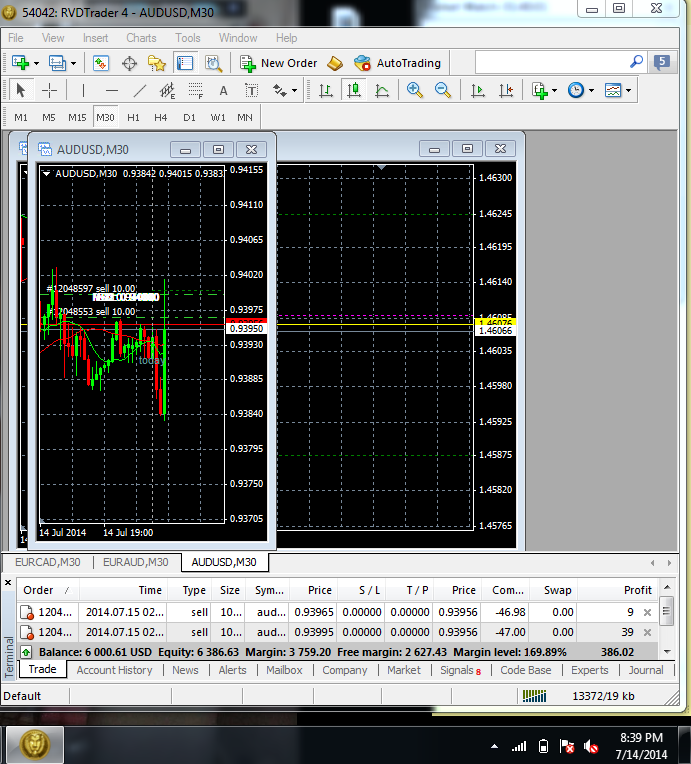The height and width of the screenshot is (764, 691).
Task: Click the chart tabs scroll right arrow
Action: tap(670, 563)
